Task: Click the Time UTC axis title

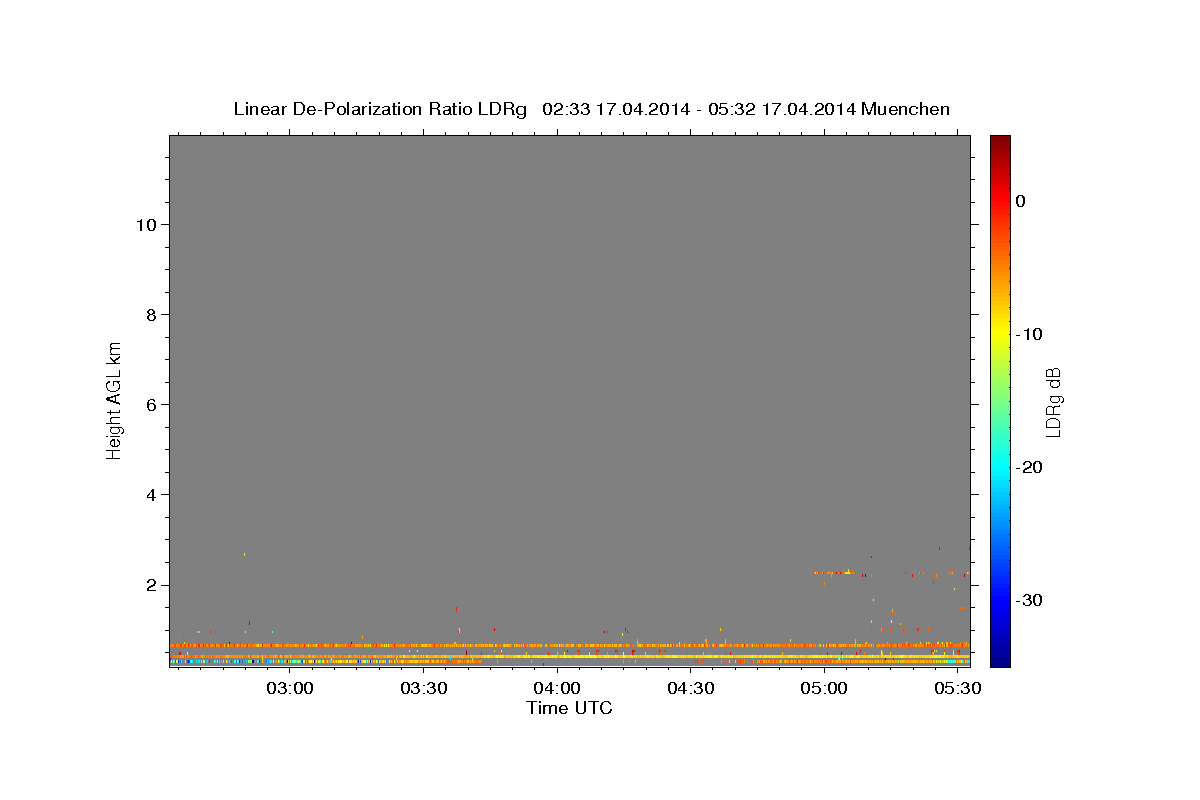Action: (x=569, y=708)
